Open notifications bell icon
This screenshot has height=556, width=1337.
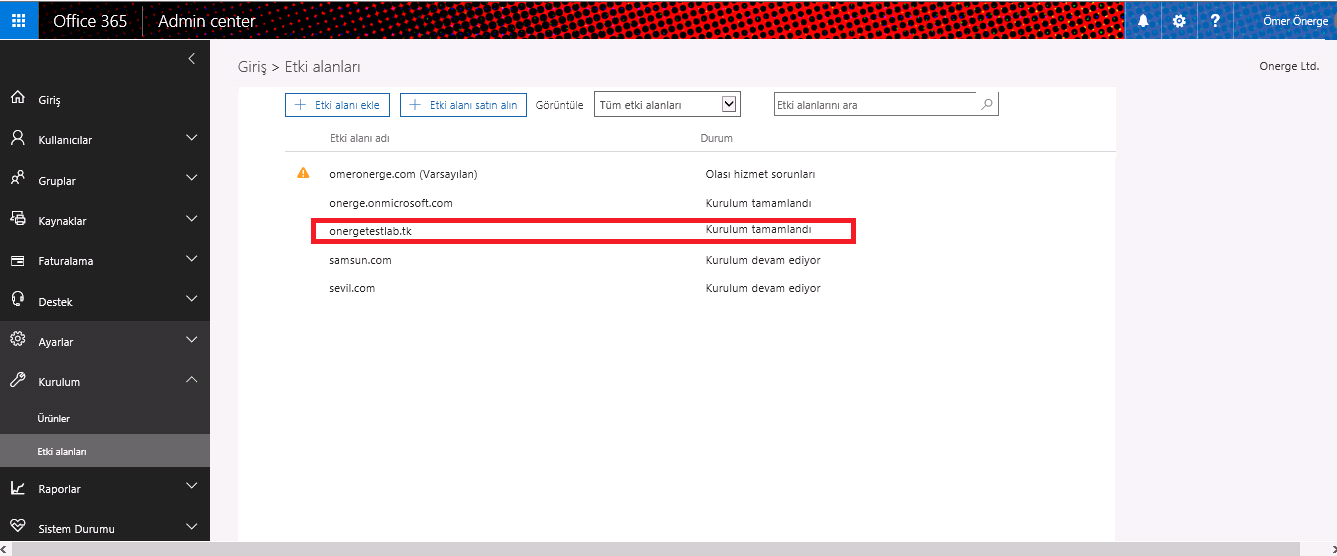click(x=1143, y=20)
